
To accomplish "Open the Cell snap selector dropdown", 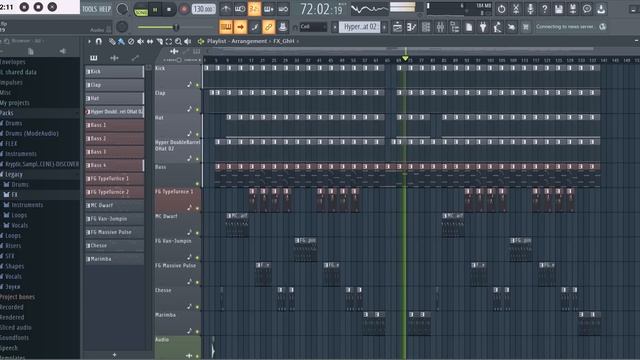I will click(x=313, y=27).
